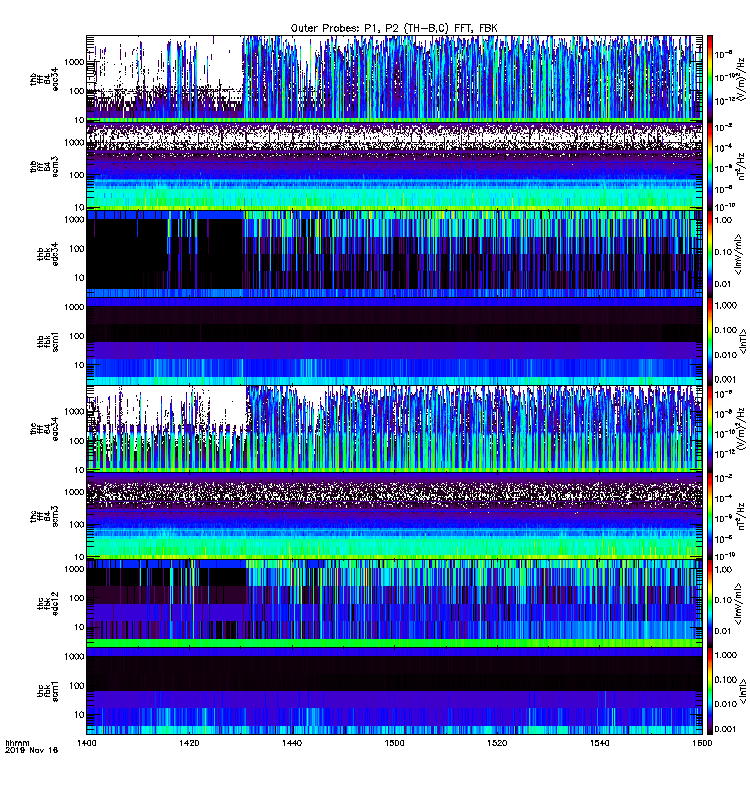Click the color bar of thb fbk scm1 panel
Image resolution: width=750 pixels, height=800 pixels.
point(710,341)
